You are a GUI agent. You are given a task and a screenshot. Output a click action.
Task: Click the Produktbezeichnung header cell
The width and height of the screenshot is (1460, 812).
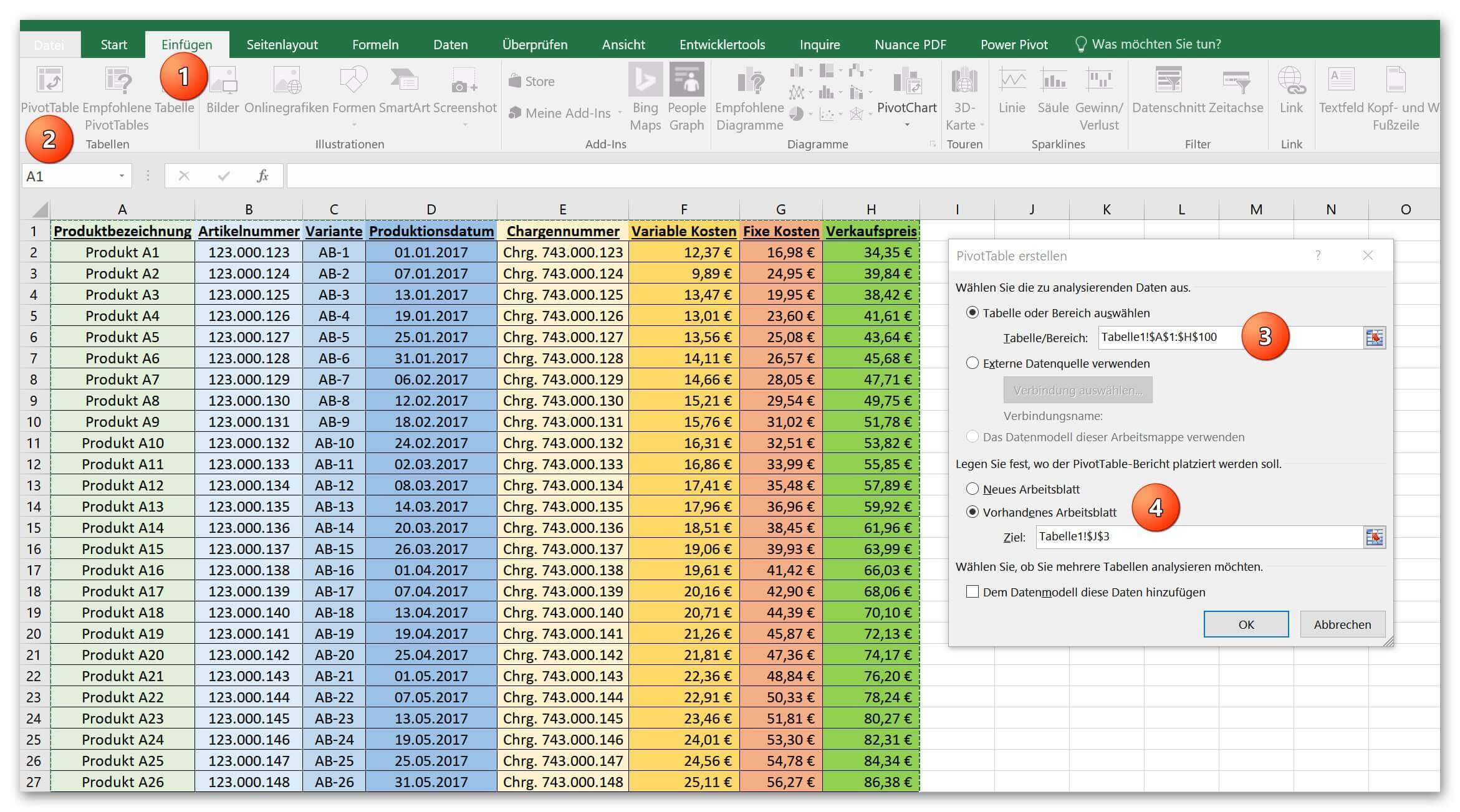(122, 231)
